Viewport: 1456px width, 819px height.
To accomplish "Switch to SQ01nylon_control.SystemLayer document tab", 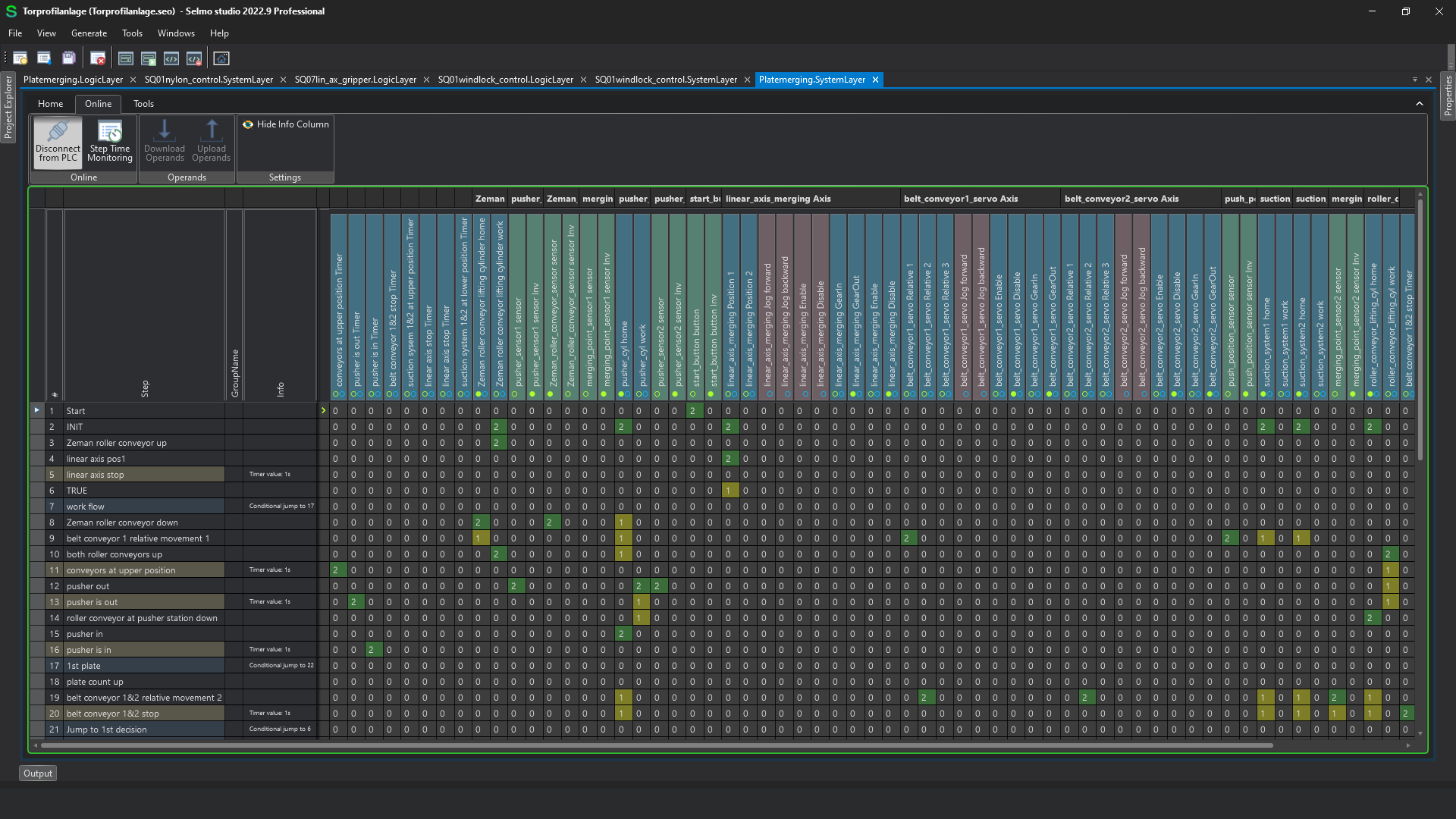I will (209, 80).
